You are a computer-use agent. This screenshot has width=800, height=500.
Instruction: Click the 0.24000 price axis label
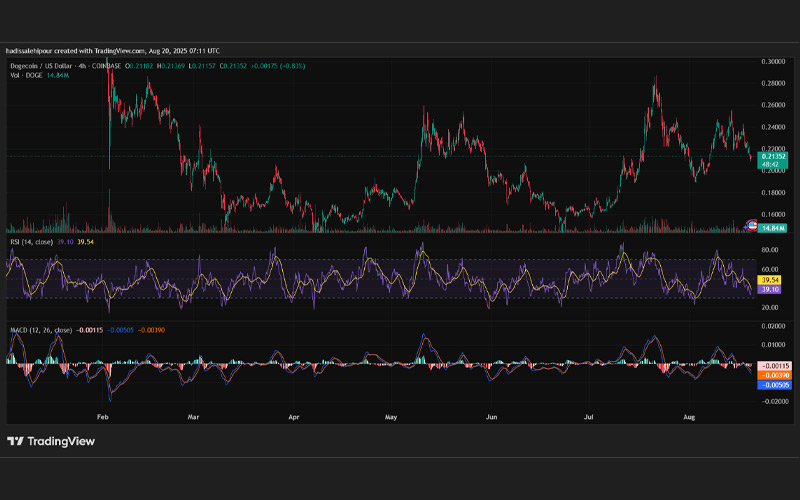click(x=773, y=127)
